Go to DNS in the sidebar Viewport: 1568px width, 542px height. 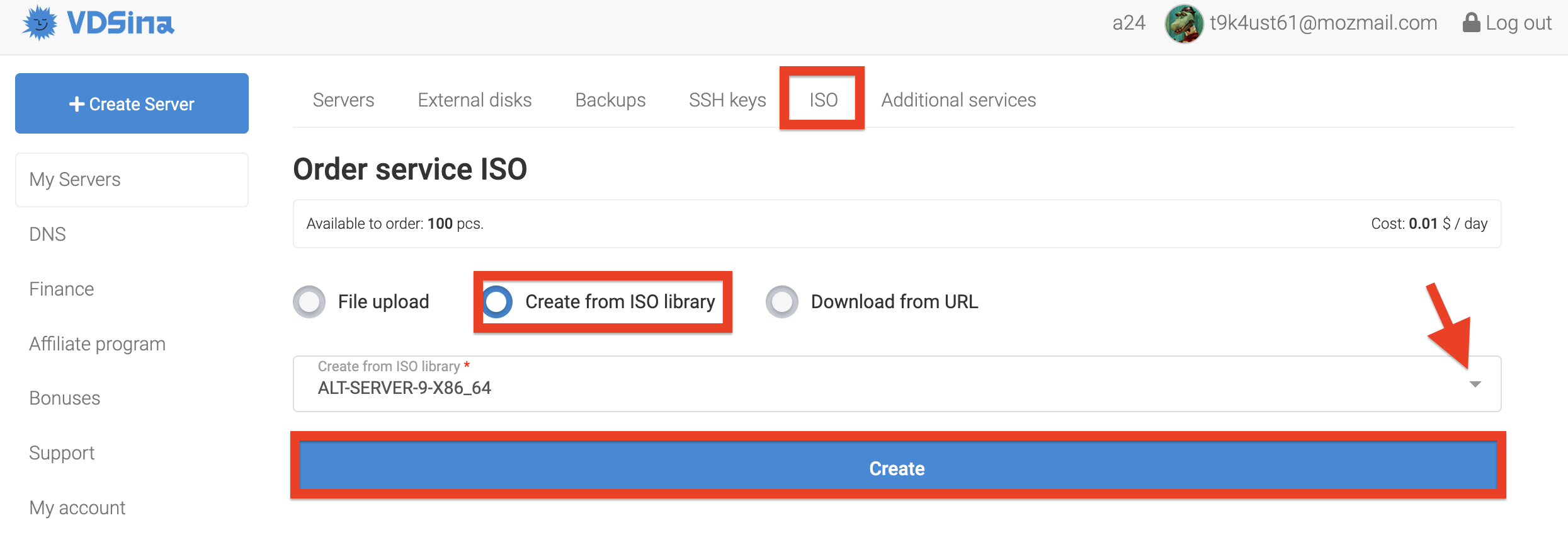[x=47, y=234]
